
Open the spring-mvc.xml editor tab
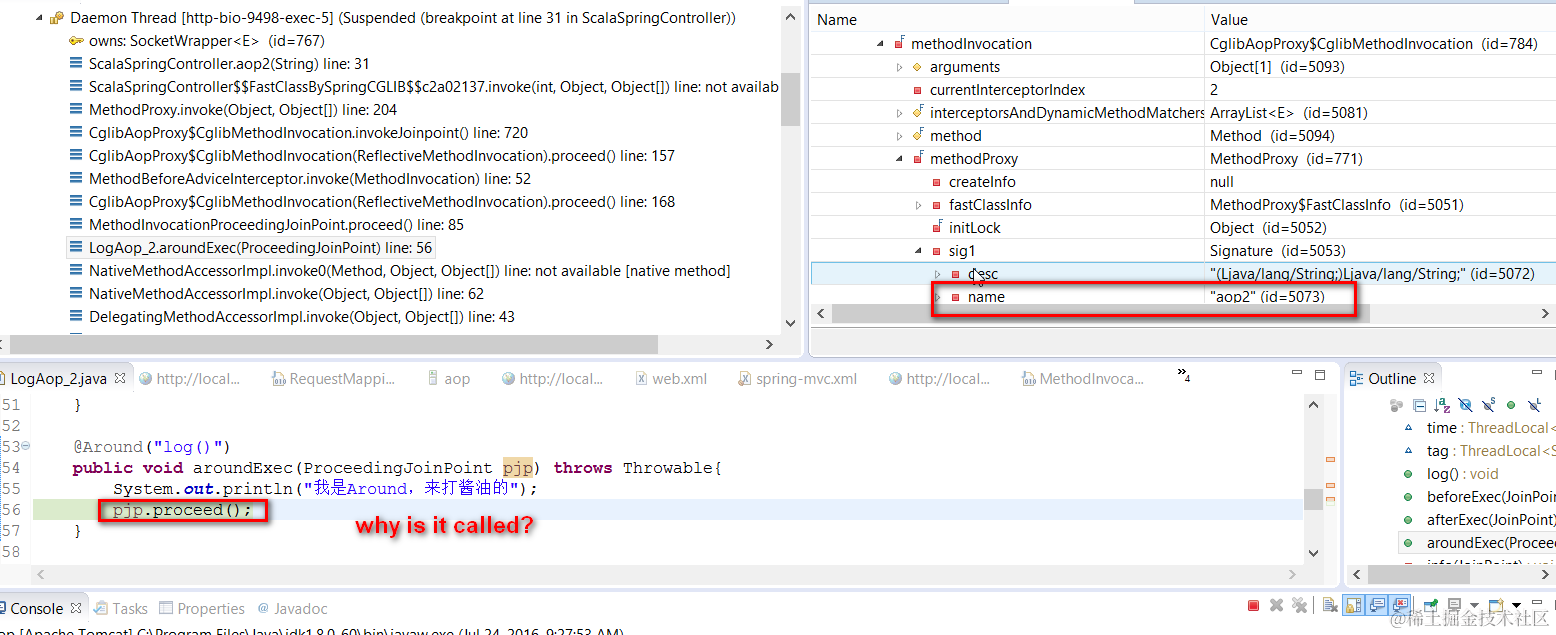pos(797,379)
